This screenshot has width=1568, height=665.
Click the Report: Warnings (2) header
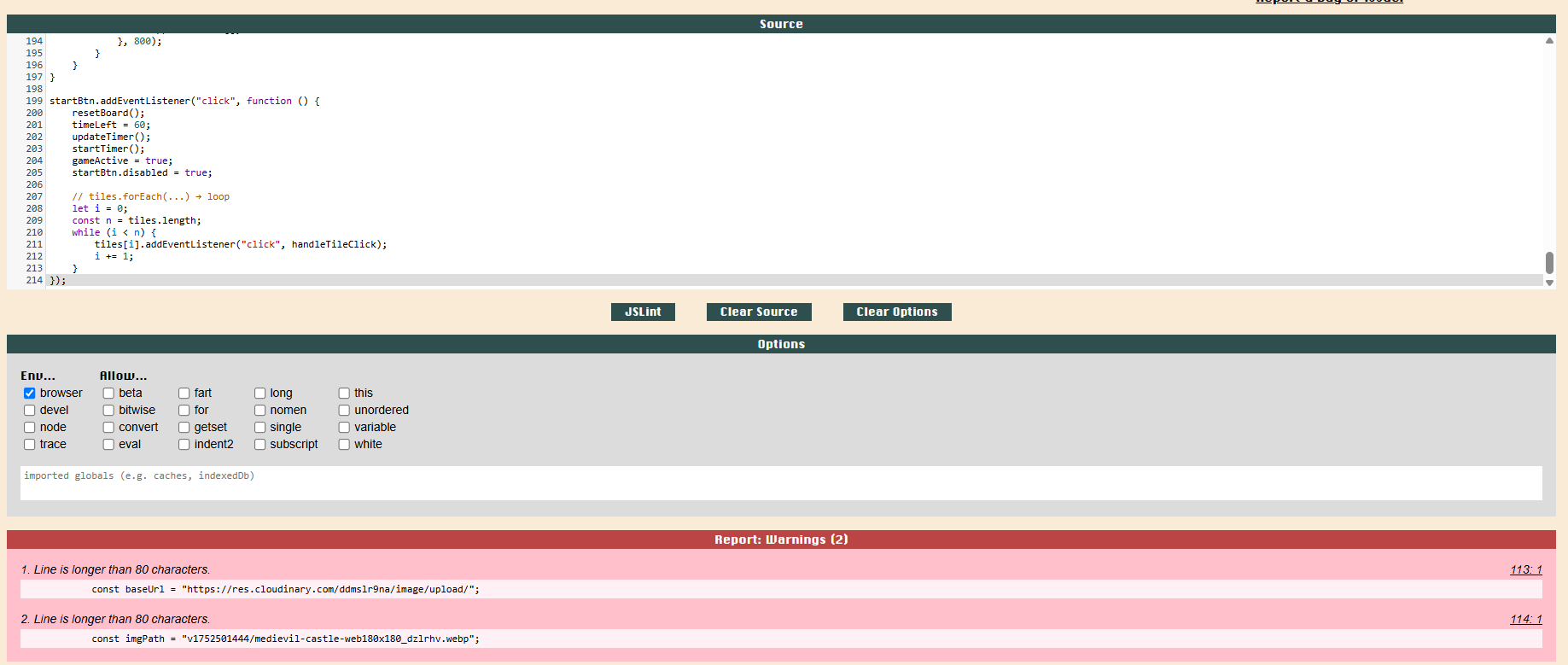[x=781, y=540]
